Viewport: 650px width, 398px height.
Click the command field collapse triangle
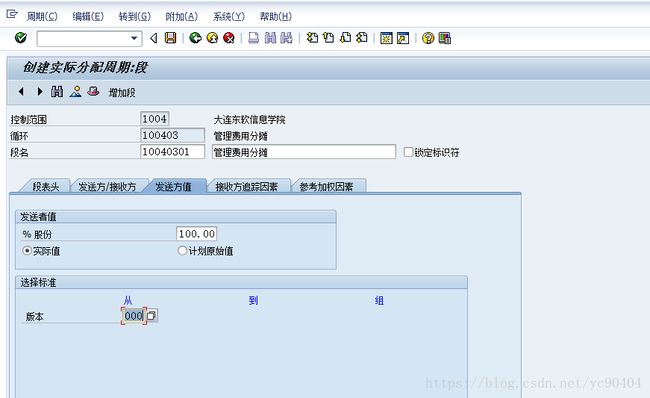[153, 38]
